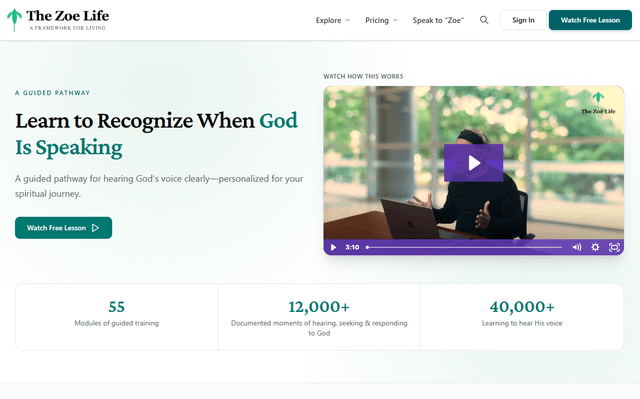
Task: Expand the Explore dropdown menu
Action: pos(333,20)
